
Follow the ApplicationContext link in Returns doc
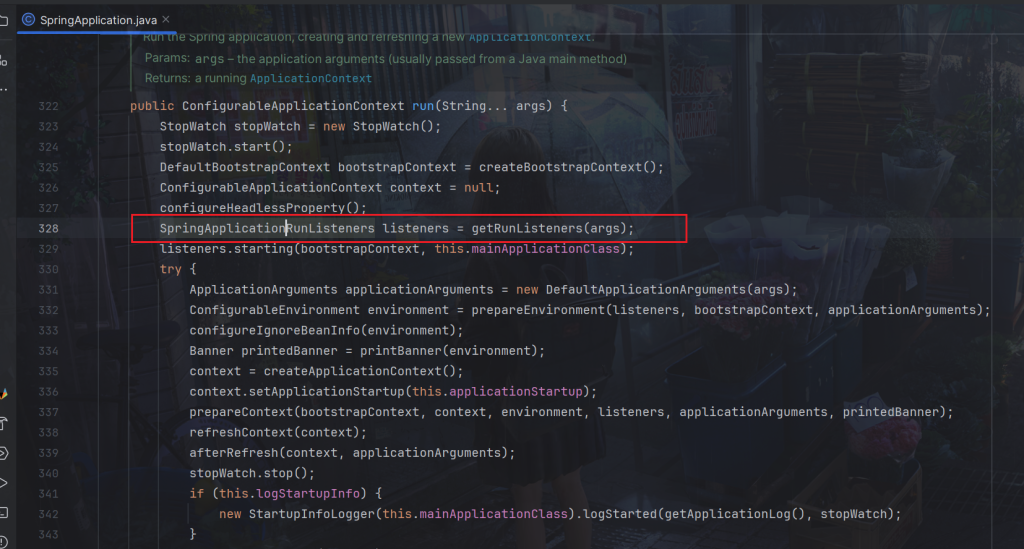[310, 78]
